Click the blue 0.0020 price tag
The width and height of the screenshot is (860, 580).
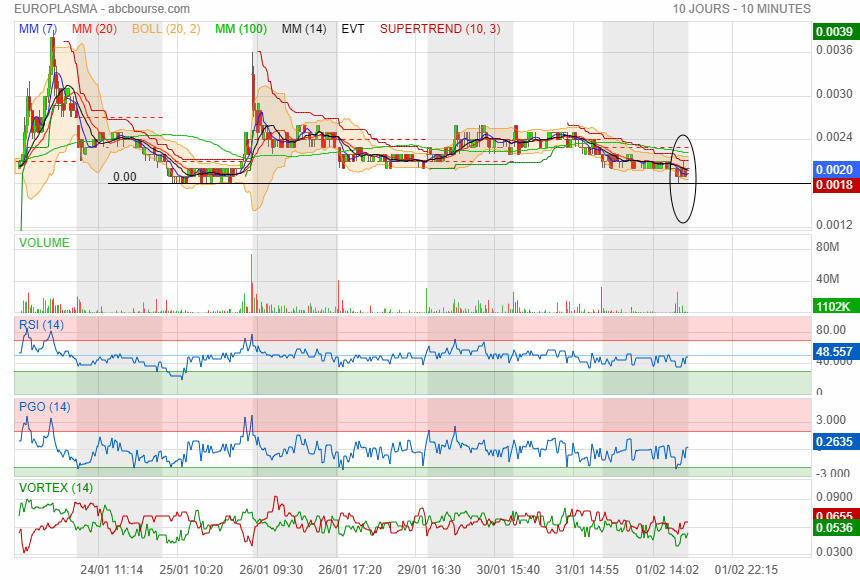[834, 170]
